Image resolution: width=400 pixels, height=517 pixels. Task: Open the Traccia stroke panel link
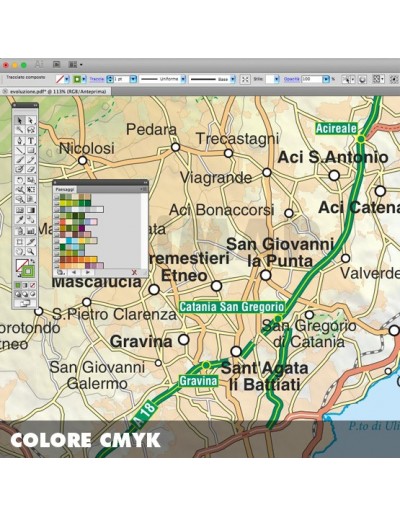pyautogui.click(x=97, y=79)
